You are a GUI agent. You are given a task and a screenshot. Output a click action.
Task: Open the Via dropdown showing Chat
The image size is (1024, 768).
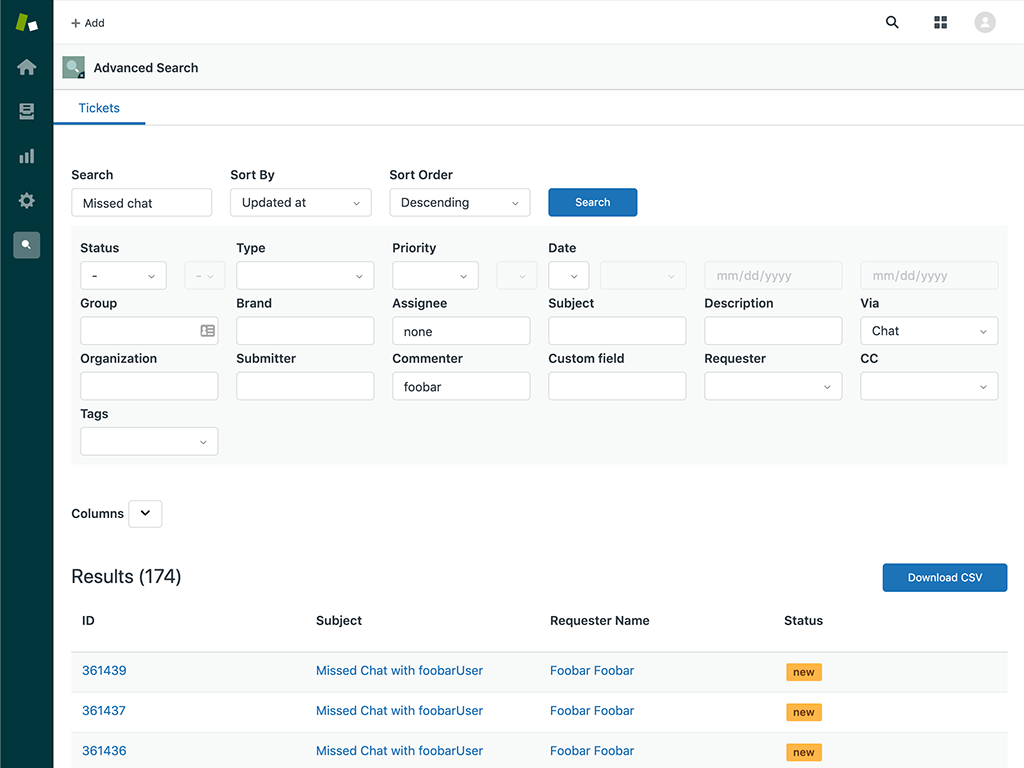coord(928,330)
